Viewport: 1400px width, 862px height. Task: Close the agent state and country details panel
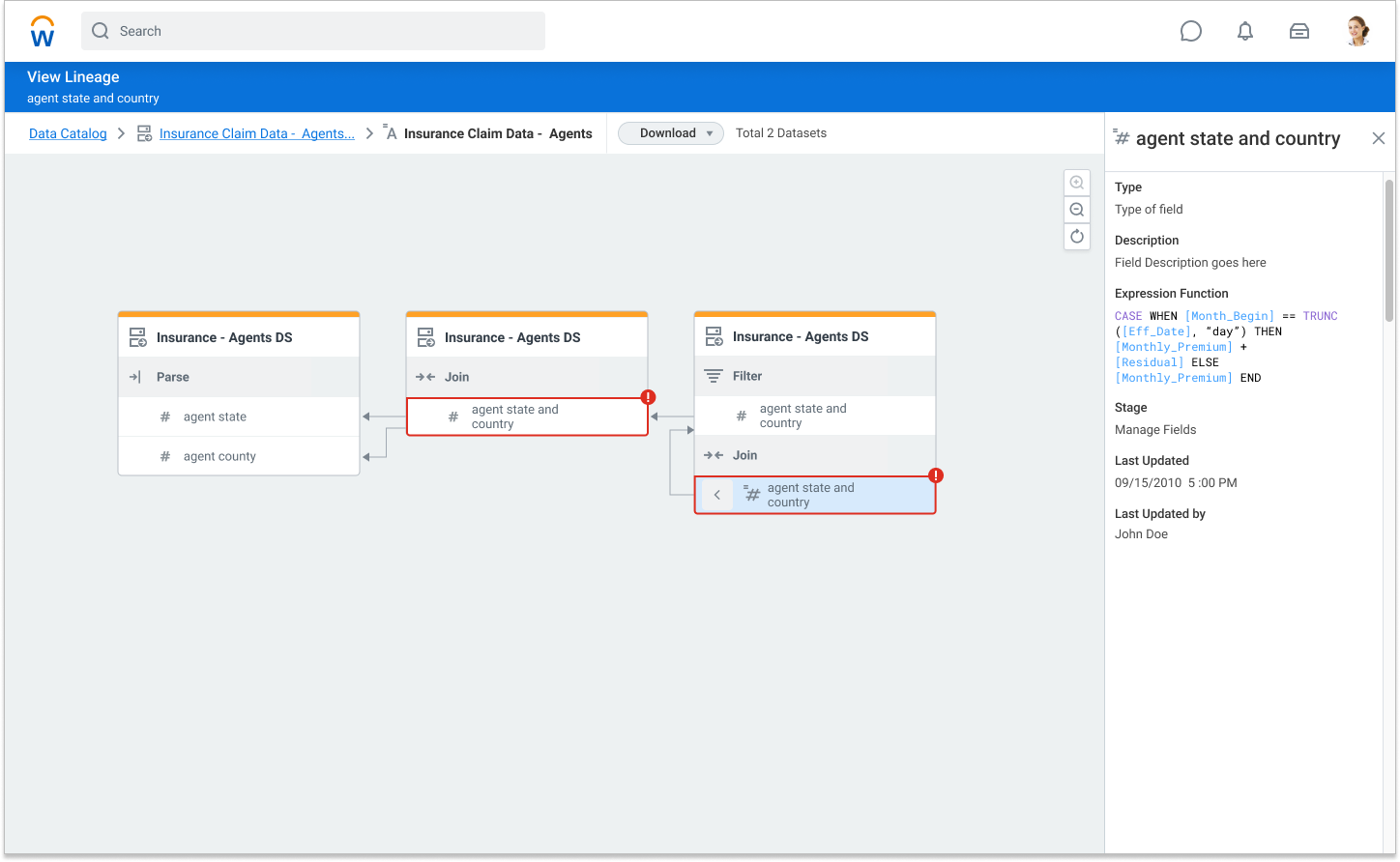click(1378, 138)
